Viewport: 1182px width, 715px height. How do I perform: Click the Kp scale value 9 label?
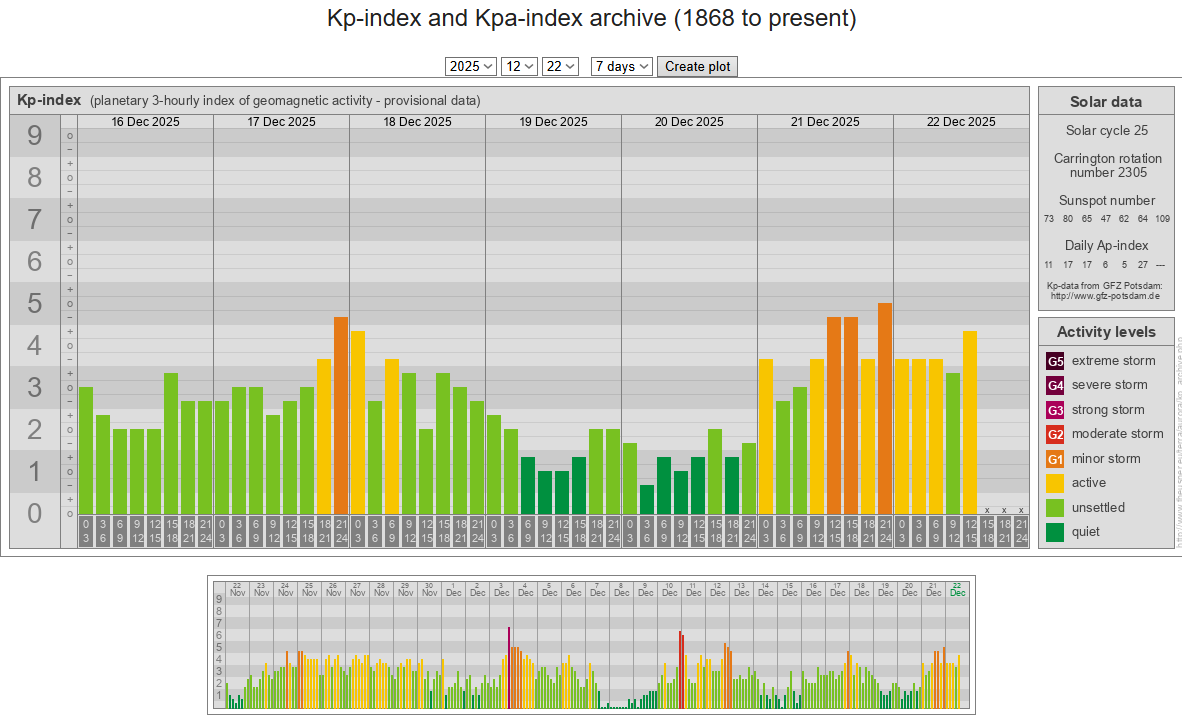point(35,136)
